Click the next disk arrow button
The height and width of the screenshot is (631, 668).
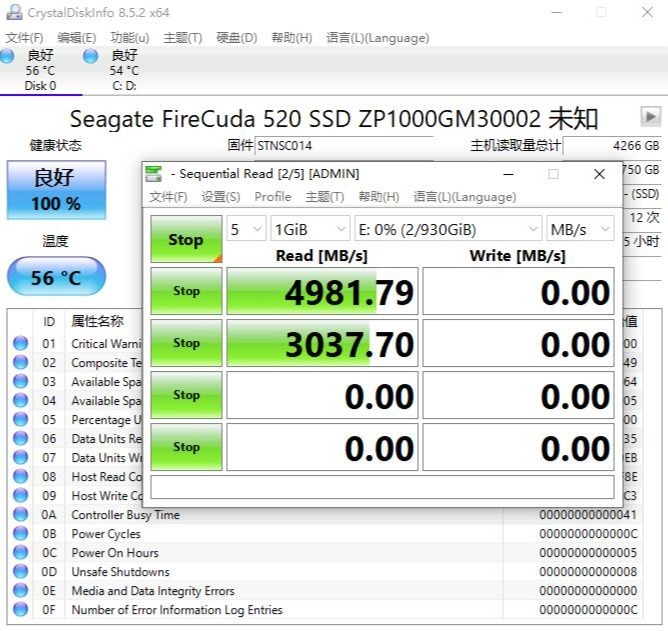click(651, 117)
